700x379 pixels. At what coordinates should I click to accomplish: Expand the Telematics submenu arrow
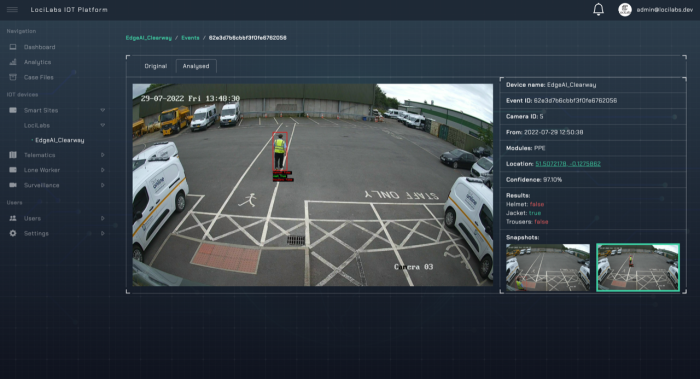click(x=103, y=155)
